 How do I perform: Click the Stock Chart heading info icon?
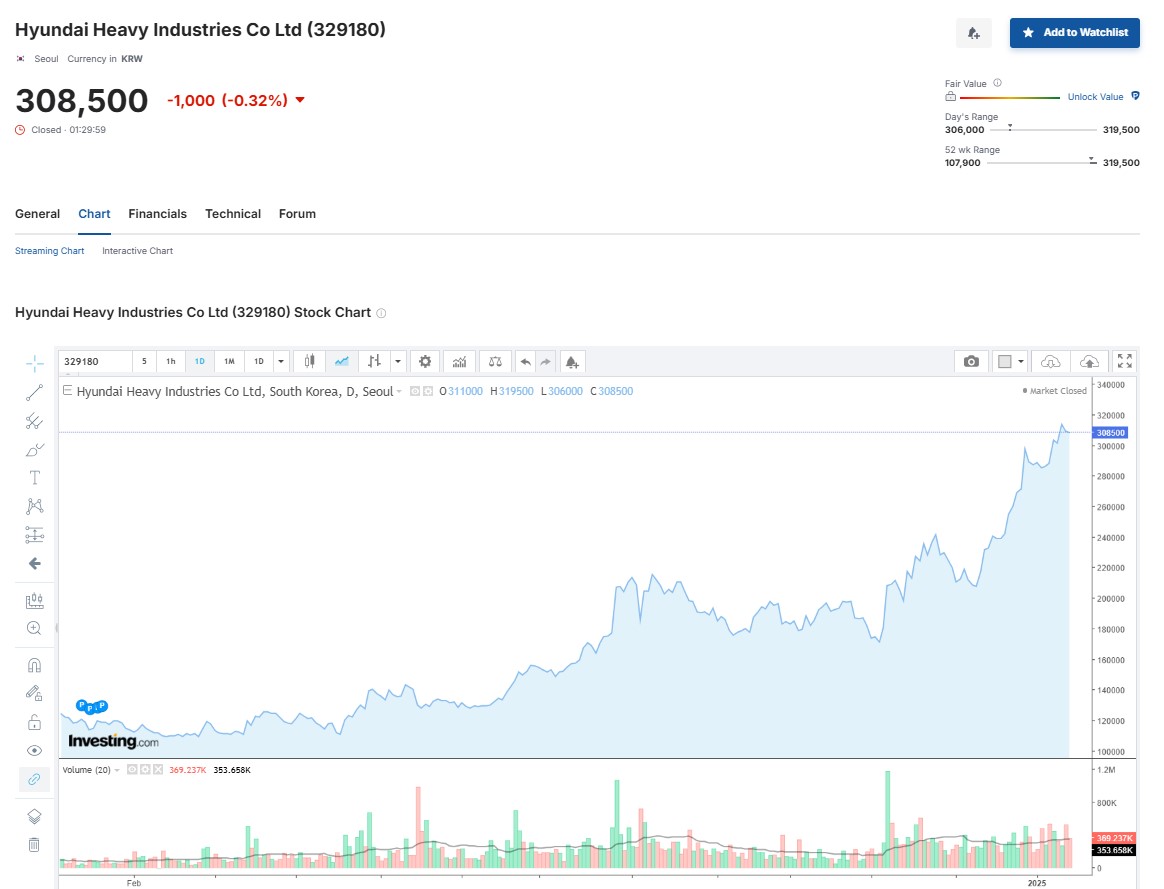(382, 313)
